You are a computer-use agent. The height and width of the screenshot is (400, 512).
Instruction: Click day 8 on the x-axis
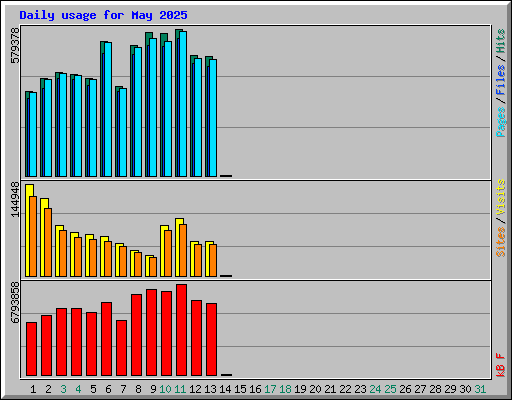138,389
